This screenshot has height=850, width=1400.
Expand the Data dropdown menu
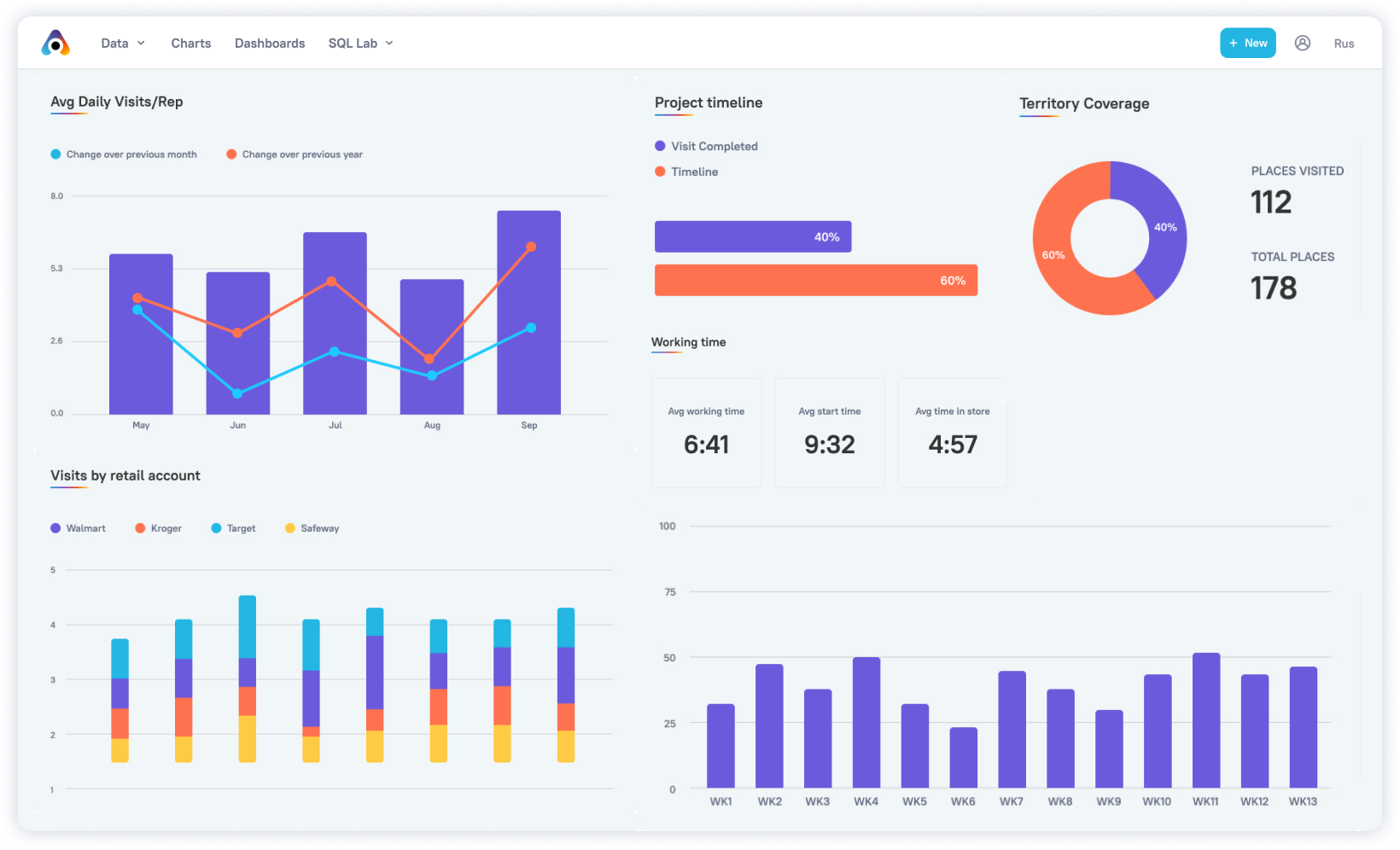(x=123, y=43)
